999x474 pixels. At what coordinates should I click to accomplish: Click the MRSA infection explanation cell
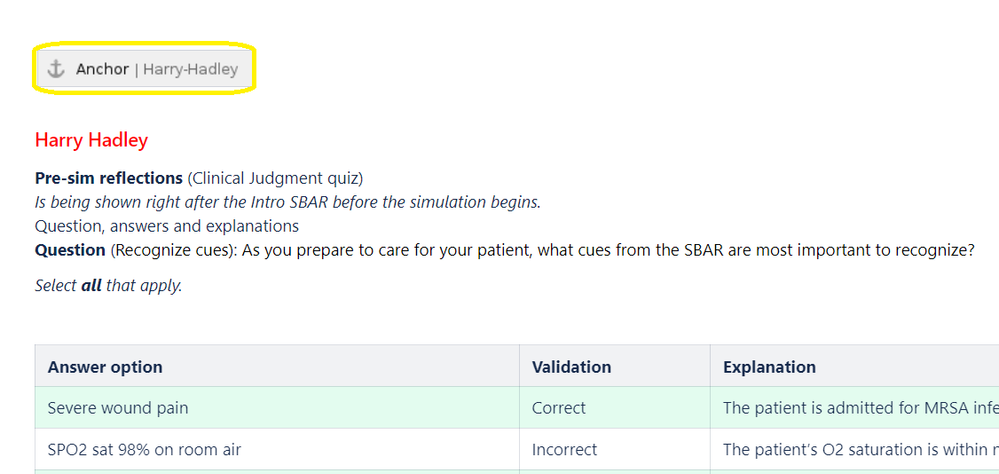coord(854,408)
